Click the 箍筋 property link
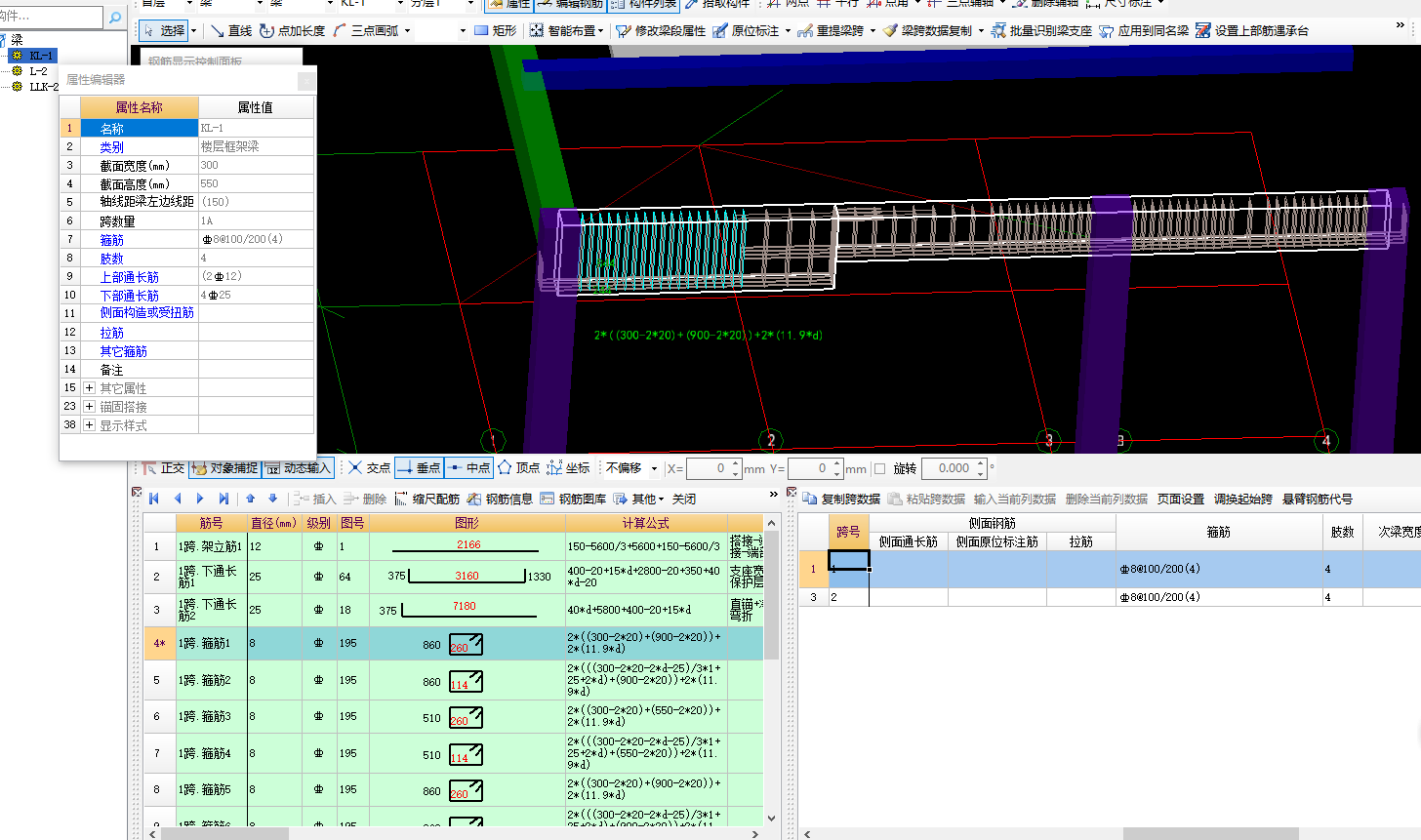1421x840 pixels. (x=111, y=240)
